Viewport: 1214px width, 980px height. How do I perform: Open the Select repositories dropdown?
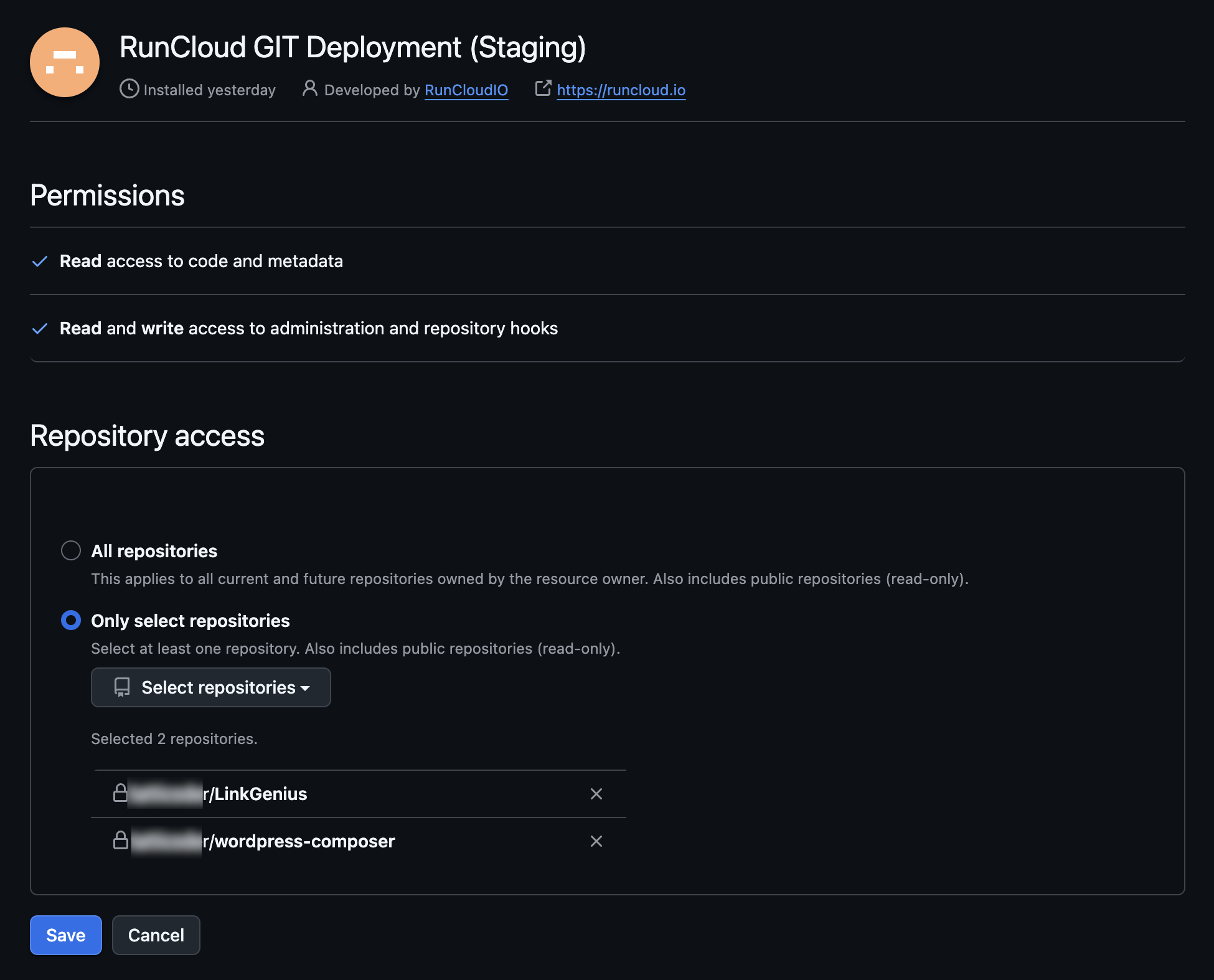[x=211, y=687]
